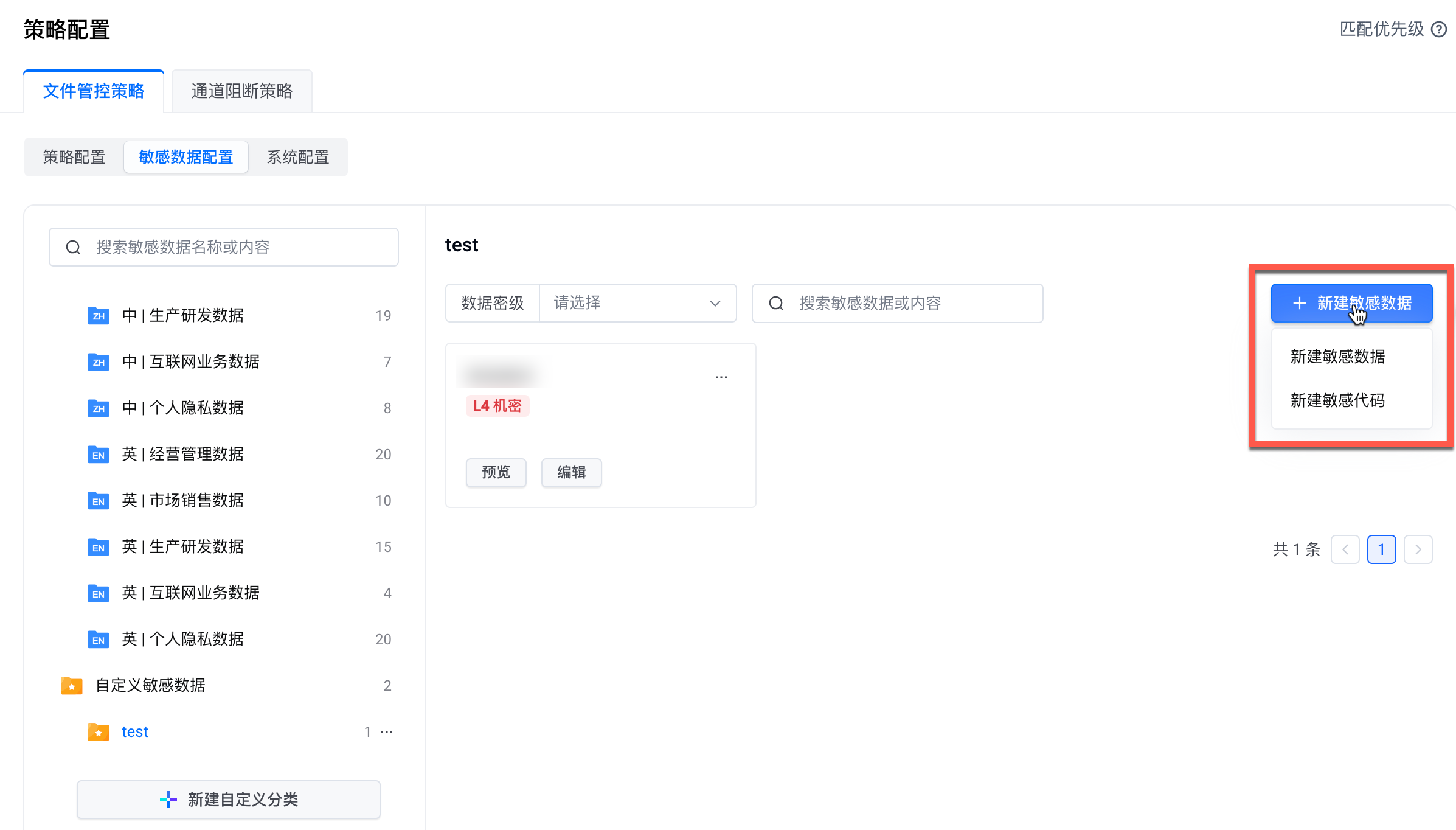Switch to 文件管控策略 tab
The height and width of the screenshot is (830, 1456).
94,91
